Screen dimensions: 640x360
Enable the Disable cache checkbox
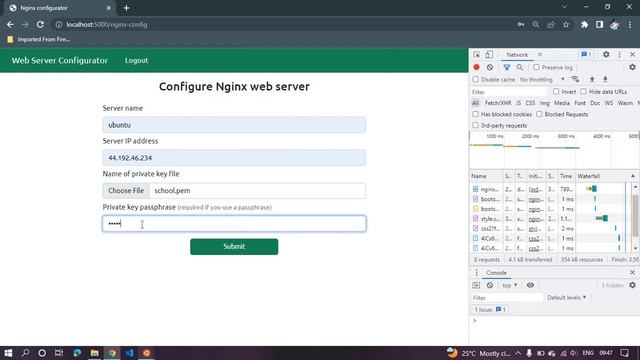click(x=476, y=80)
